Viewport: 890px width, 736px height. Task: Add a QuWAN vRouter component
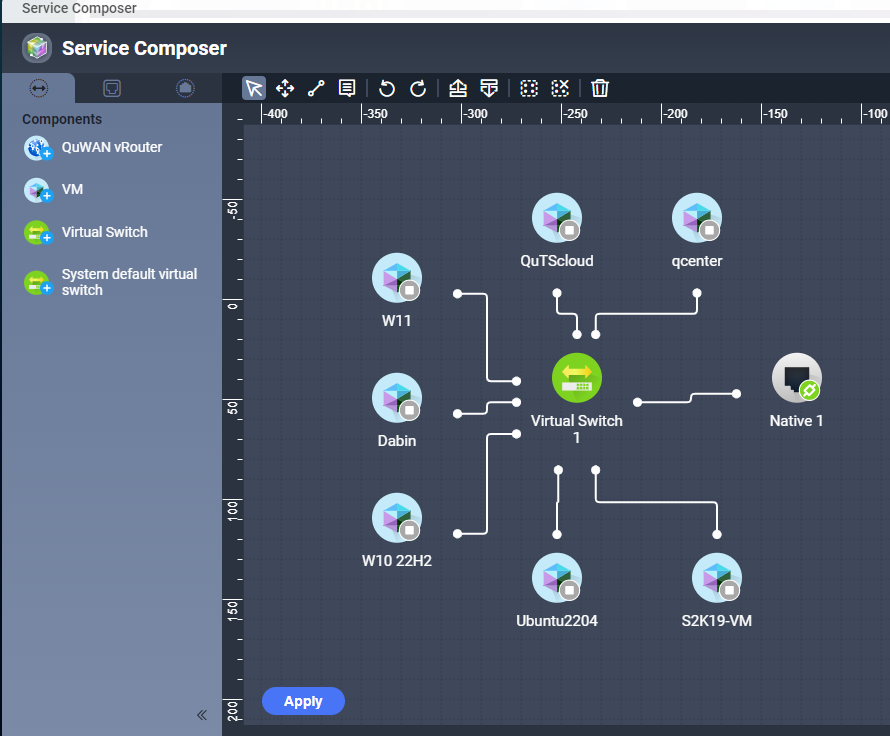(94, 148)
